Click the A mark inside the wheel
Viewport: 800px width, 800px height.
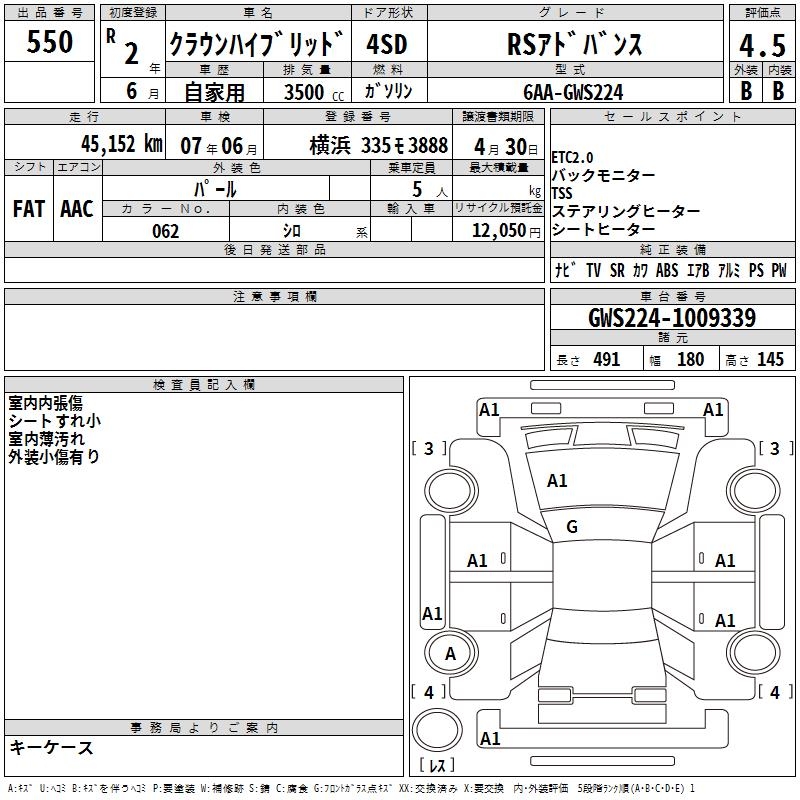coord(450,654)
